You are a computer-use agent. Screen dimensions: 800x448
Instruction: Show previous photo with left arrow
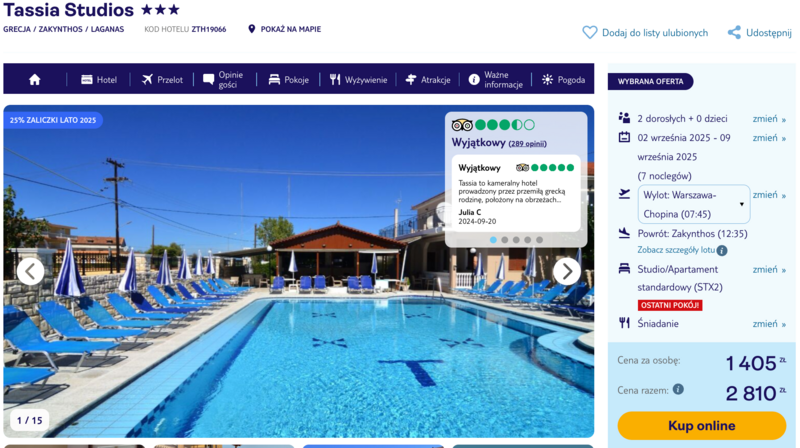click(31, 271)
